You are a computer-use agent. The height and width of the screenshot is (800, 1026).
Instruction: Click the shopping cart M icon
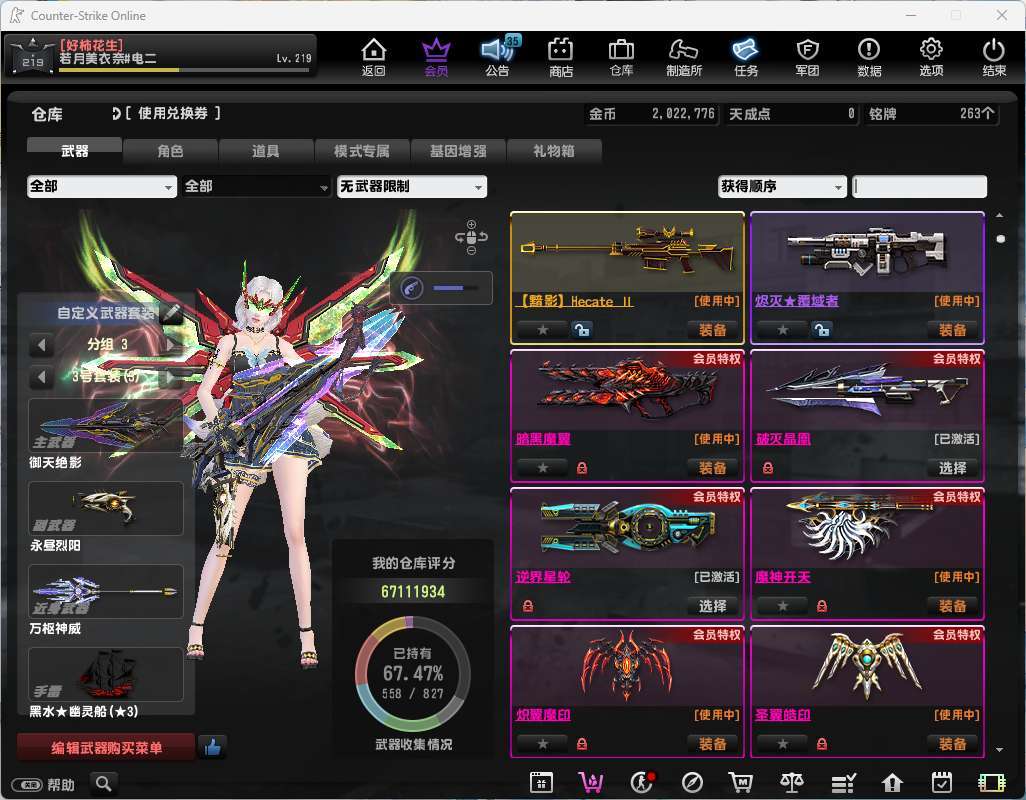pyautogui.click(x=741, y=782)
